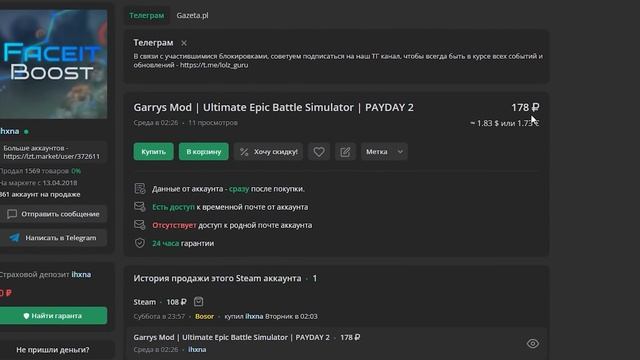Viewport: 640px width, 360px height.
Task: Click the Отправить сообщение button
Action: (53, 214)
